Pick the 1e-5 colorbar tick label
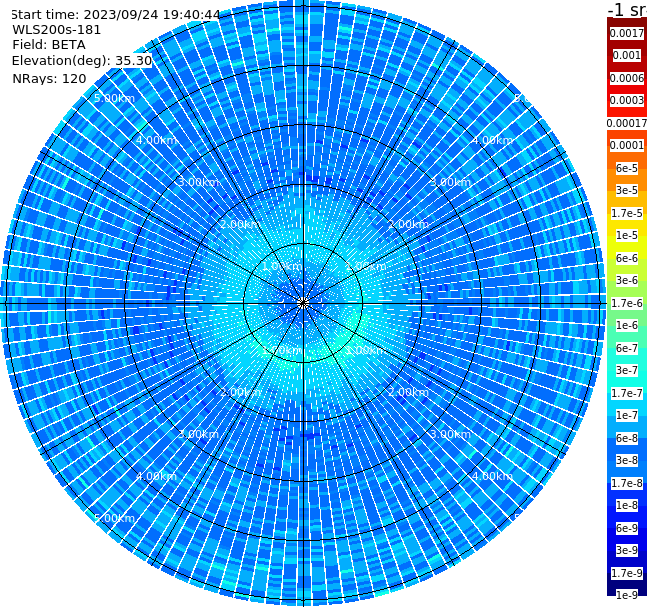Viewport: 647px width, 607px height. click(627, 235)
